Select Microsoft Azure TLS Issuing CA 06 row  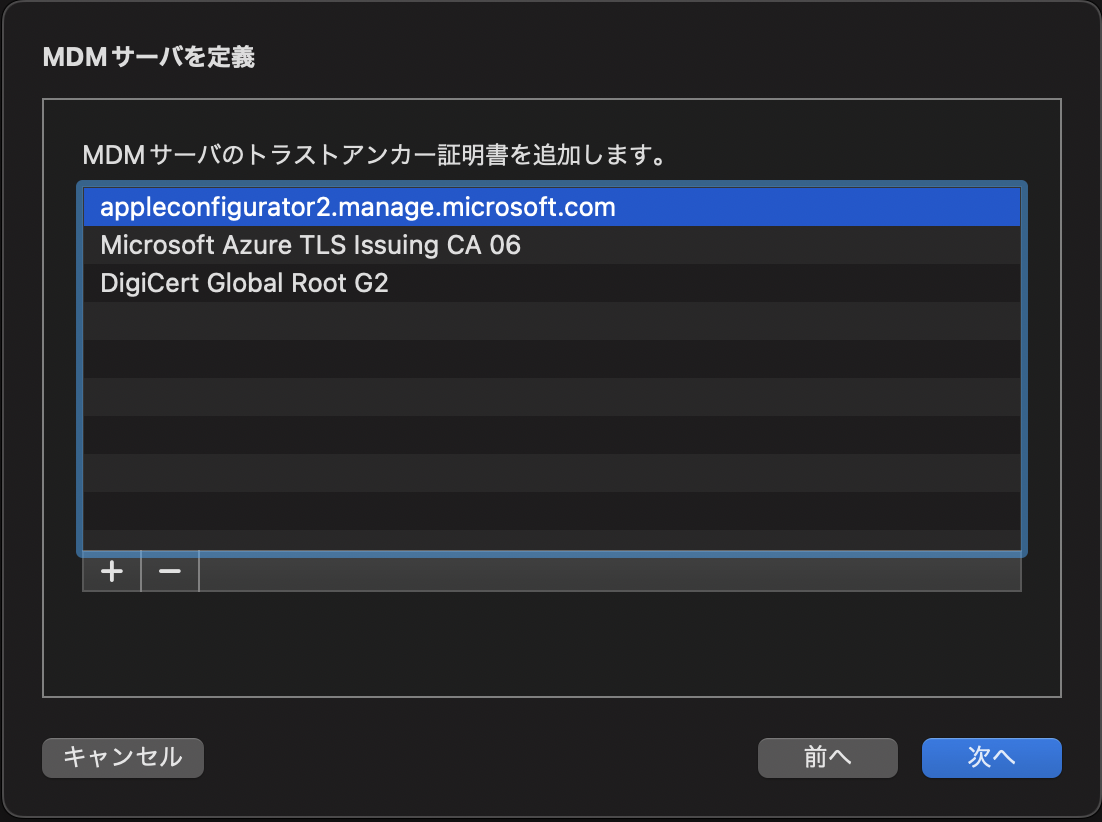552,245
